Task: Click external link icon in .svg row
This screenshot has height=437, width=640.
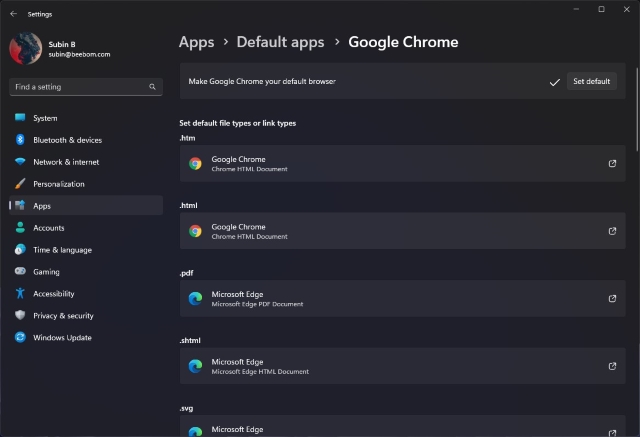Action: (x=612, y=433)
